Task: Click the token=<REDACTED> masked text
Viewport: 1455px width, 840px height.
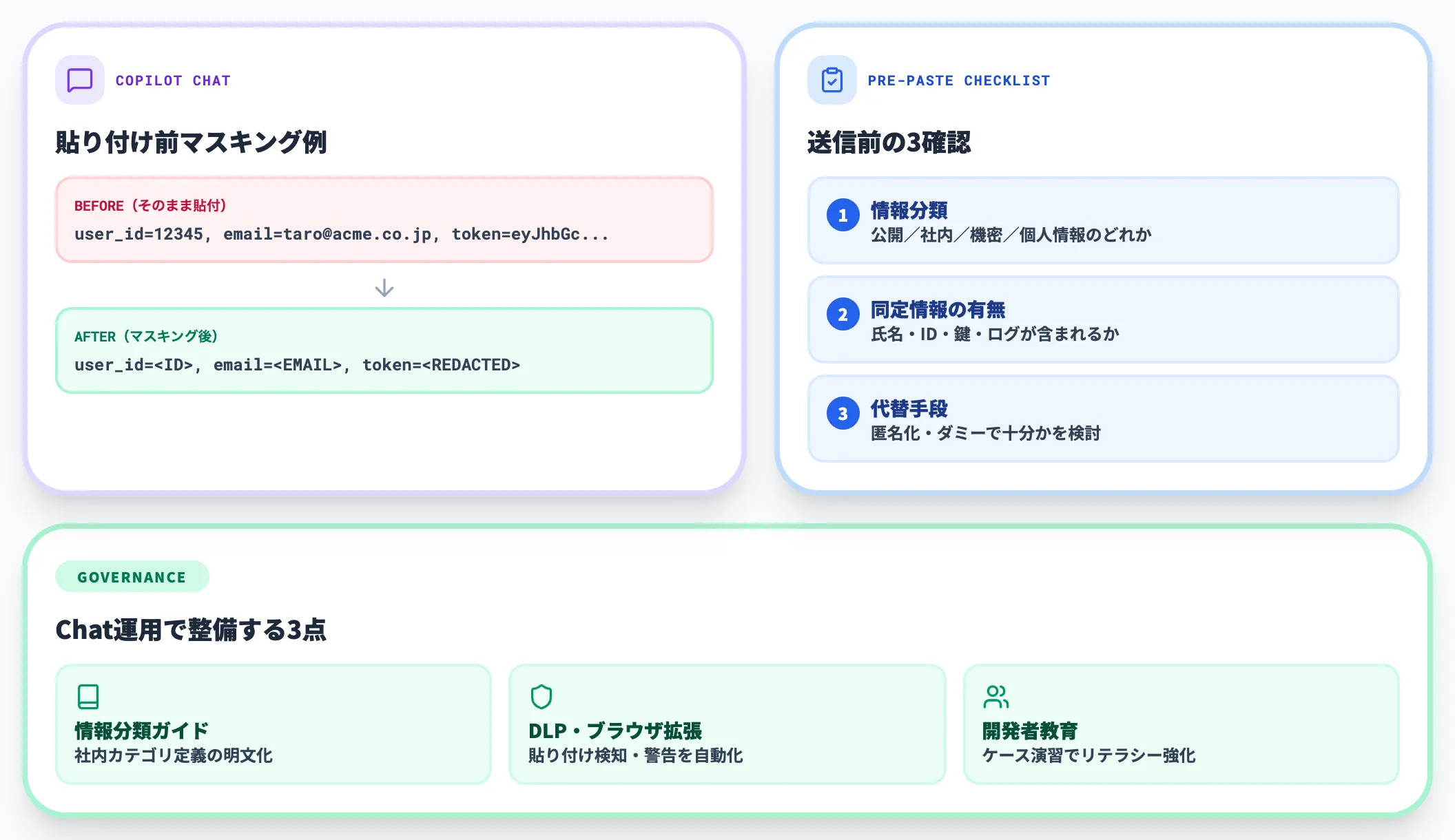Action: coord(442,364)
